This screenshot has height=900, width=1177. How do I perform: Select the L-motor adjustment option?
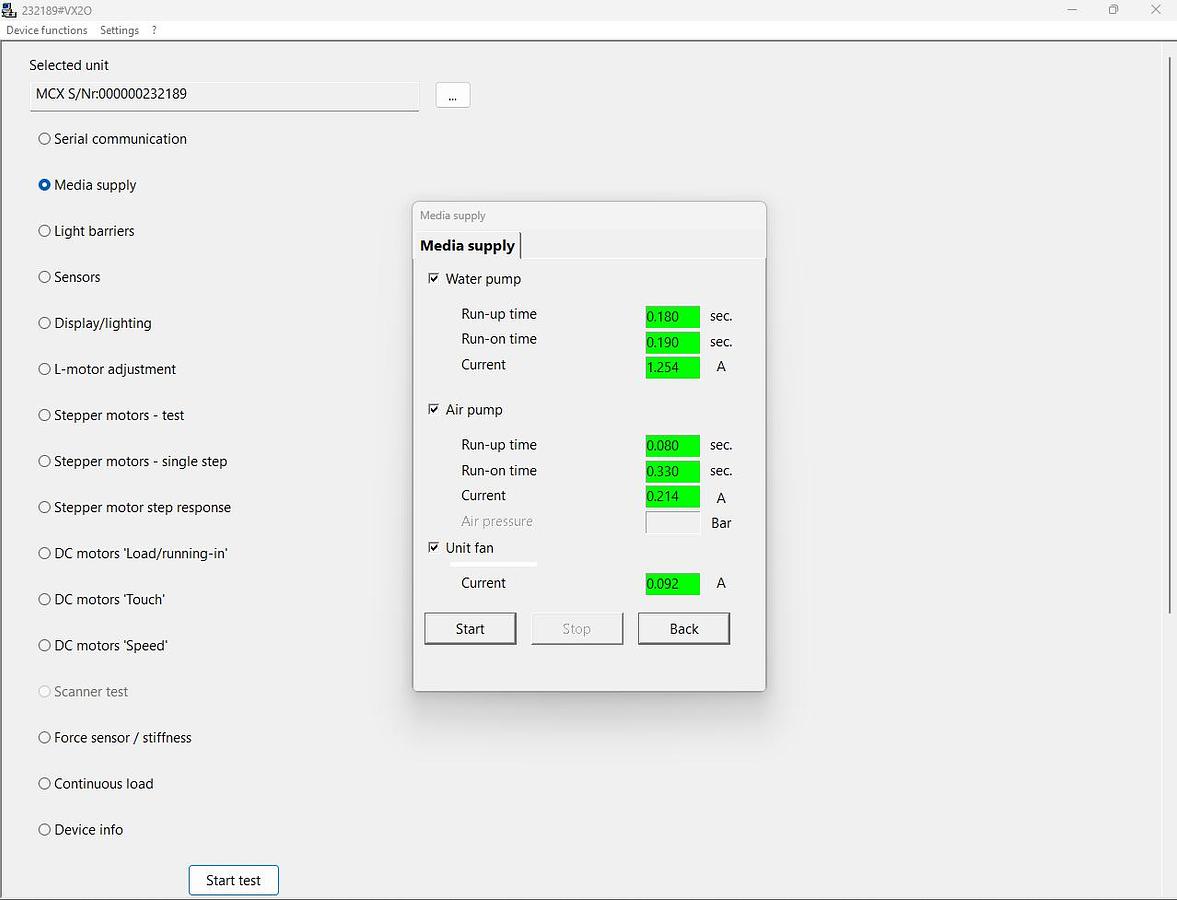coord(44,369)
